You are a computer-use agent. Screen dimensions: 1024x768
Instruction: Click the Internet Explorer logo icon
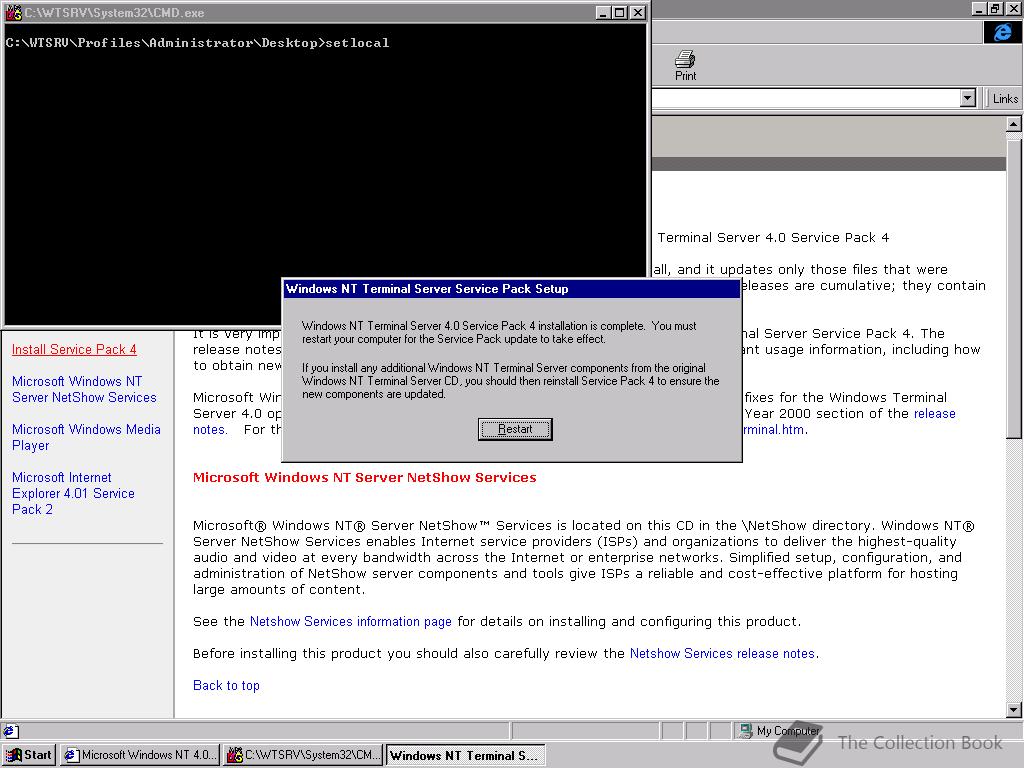click(1002, 32)
